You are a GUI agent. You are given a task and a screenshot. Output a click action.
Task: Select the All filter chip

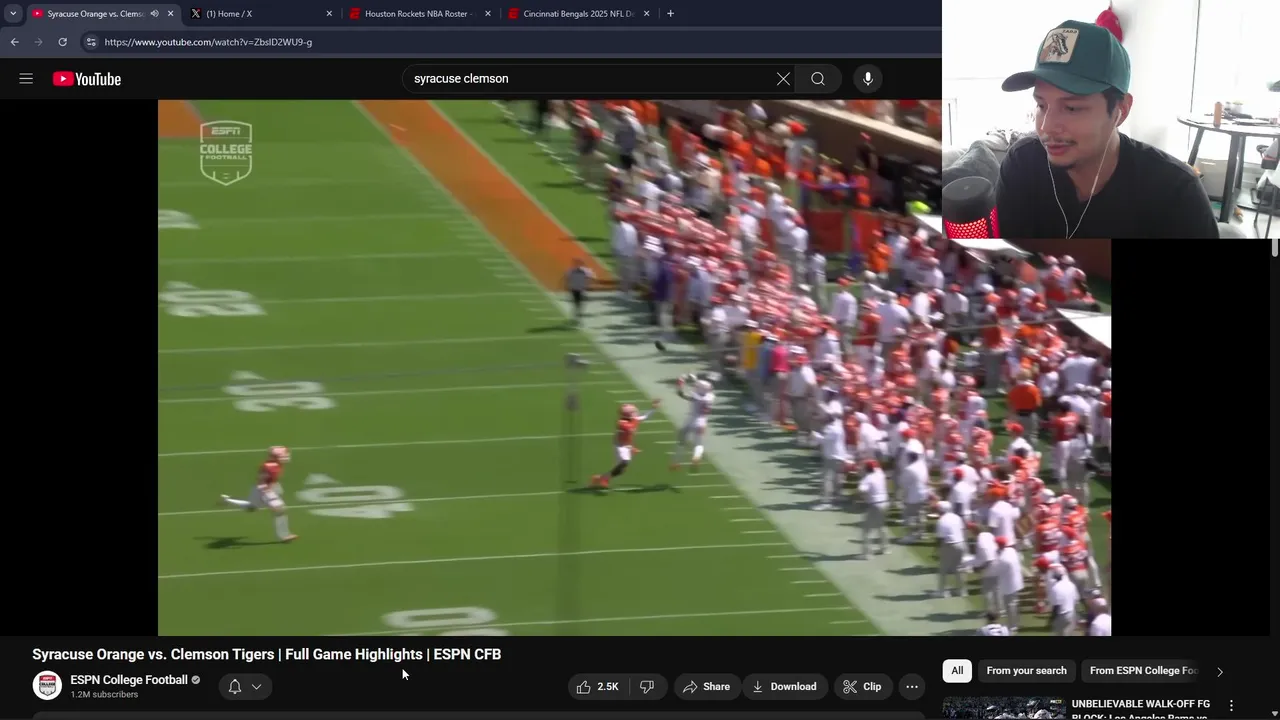click(x=957, y=671)
